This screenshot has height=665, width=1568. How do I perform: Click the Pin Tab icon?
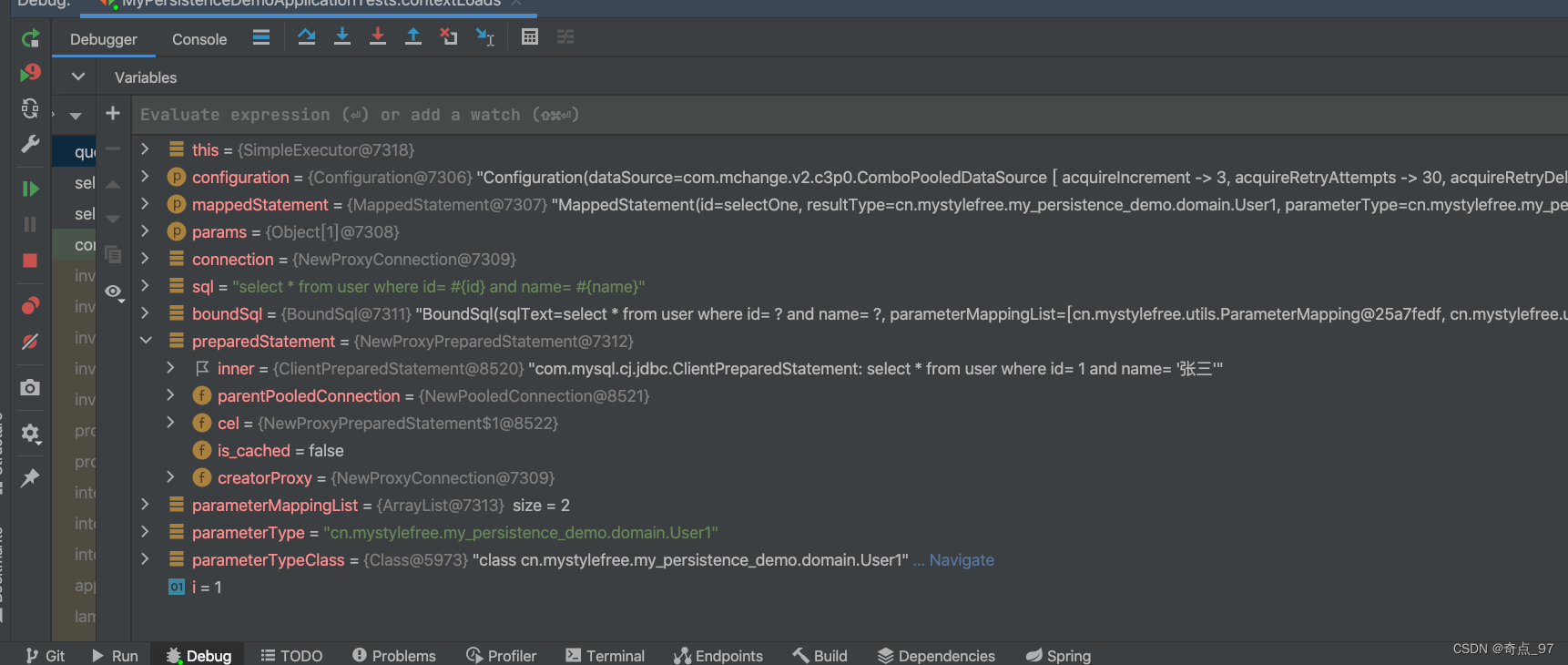point(30,477)
